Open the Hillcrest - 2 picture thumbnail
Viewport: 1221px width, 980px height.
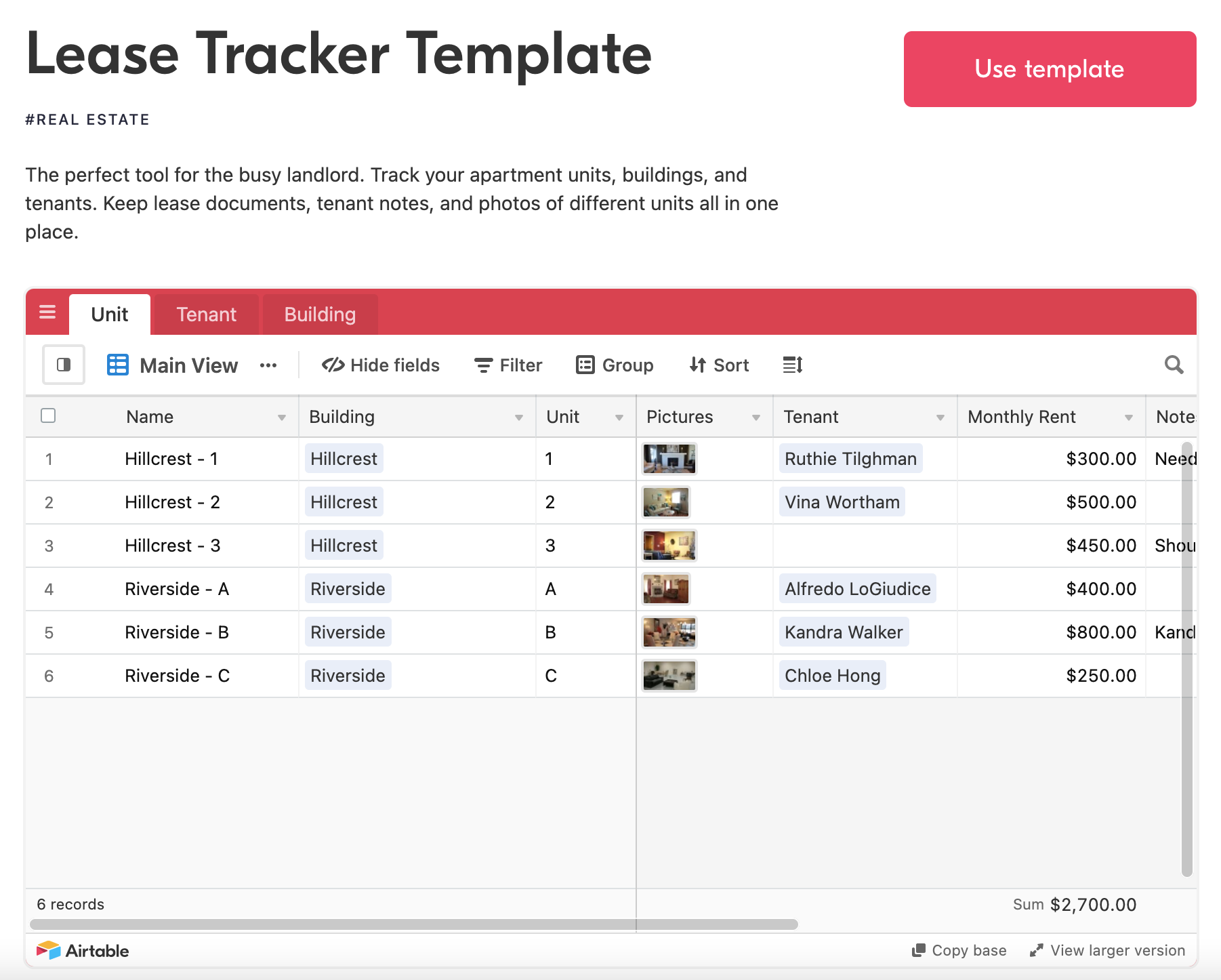point(666,502)
